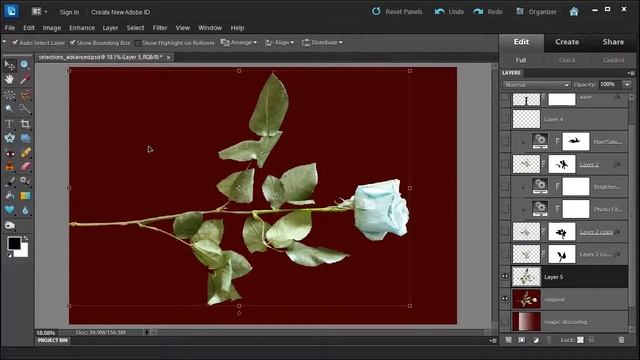The height and width of the screenshot is (360, 640).
Task: Select the Marquee selection tool
Action: (x=9, y=95)
